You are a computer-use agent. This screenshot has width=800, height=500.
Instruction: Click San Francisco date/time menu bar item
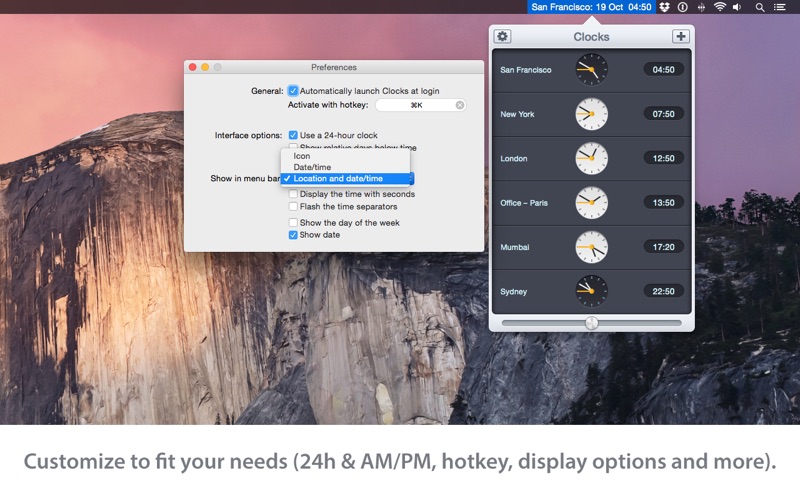pyautogui.click(x=591, y=7)
